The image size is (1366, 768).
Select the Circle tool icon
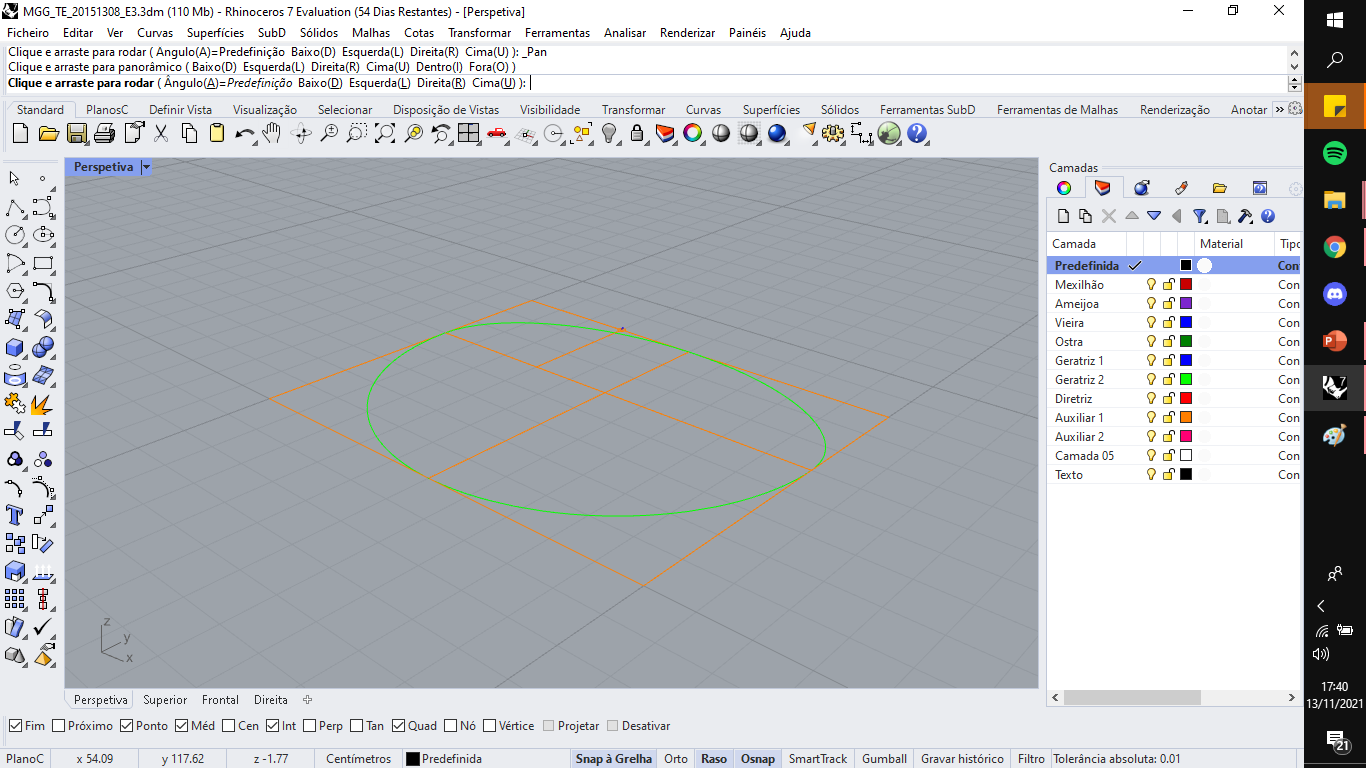tap(15, 235)
